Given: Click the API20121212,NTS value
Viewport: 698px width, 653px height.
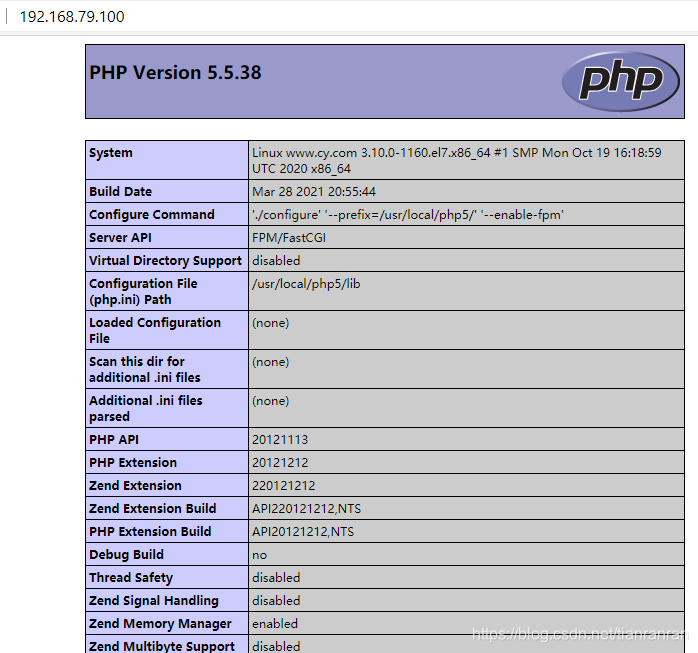Looking at the screenshot, I should [303, 532].
